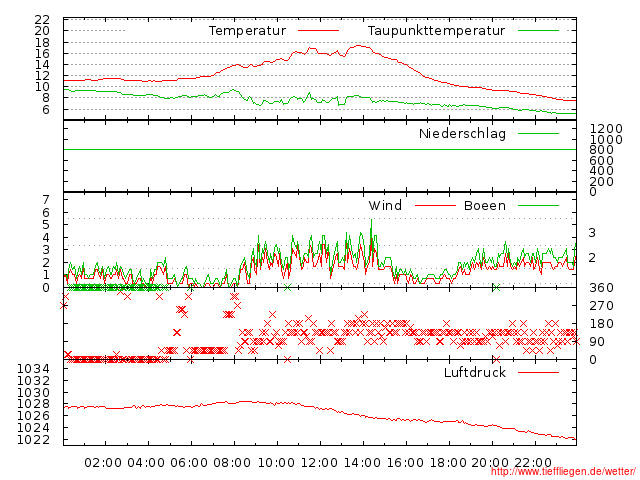Click the 10:00 time axis label
Viewport: 640px width, 480px height.
point(276,463)
